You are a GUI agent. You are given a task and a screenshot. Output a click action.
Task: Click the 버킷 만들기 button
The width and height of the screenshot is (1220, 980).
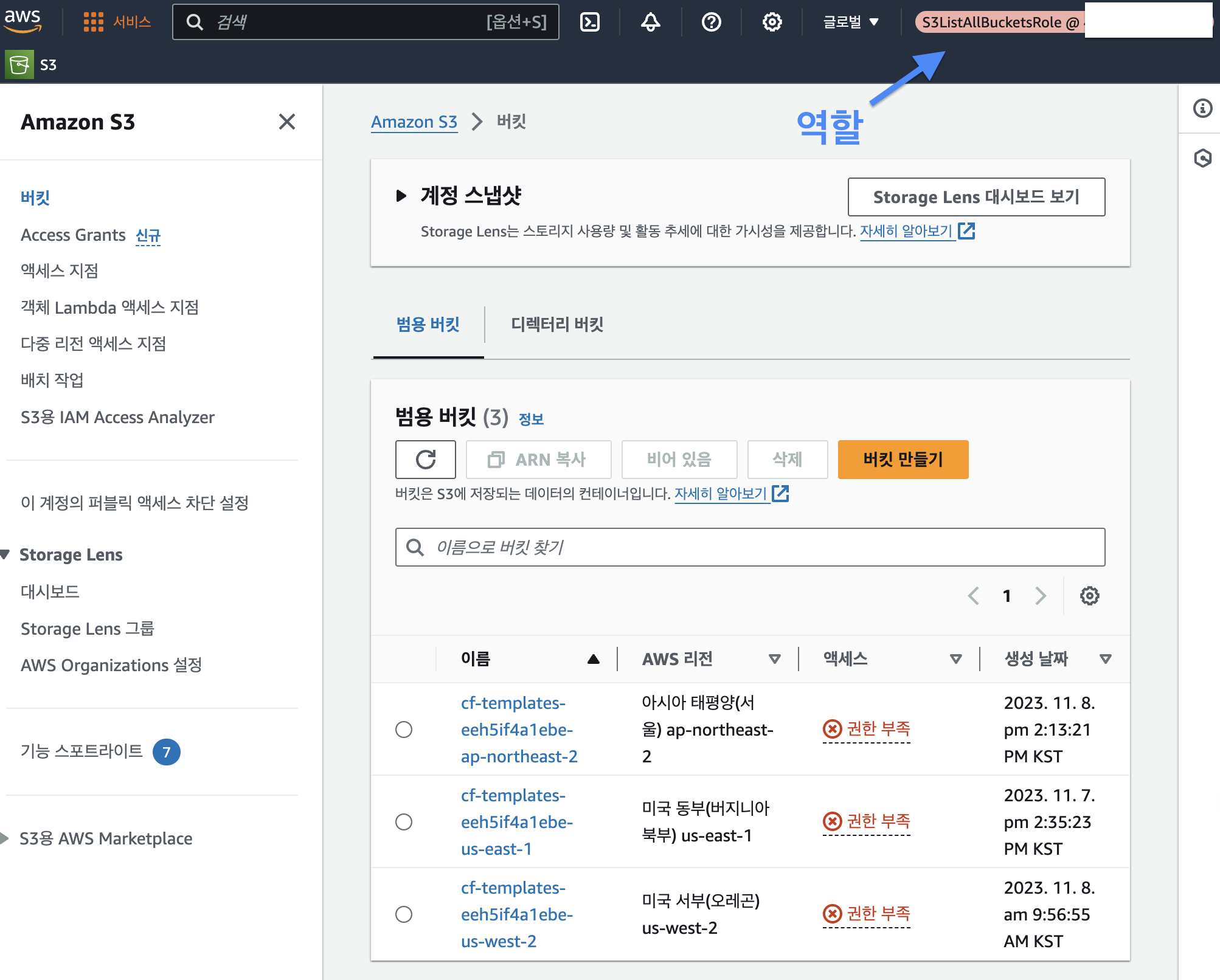tap(903, 460)
